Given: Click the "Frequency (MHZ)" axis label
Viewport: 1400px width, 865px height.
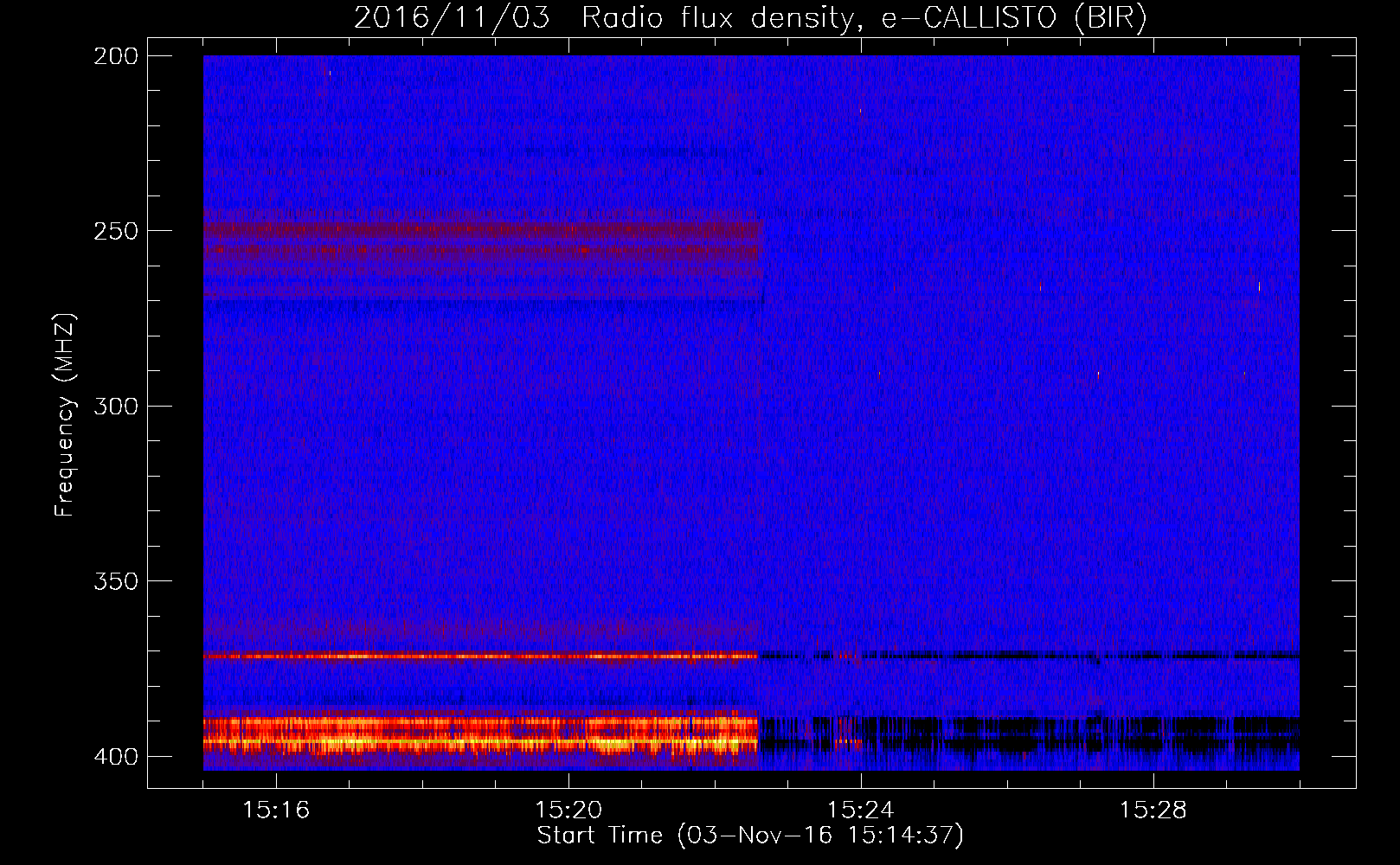Looking at the screenshot, I should point(65,415).
